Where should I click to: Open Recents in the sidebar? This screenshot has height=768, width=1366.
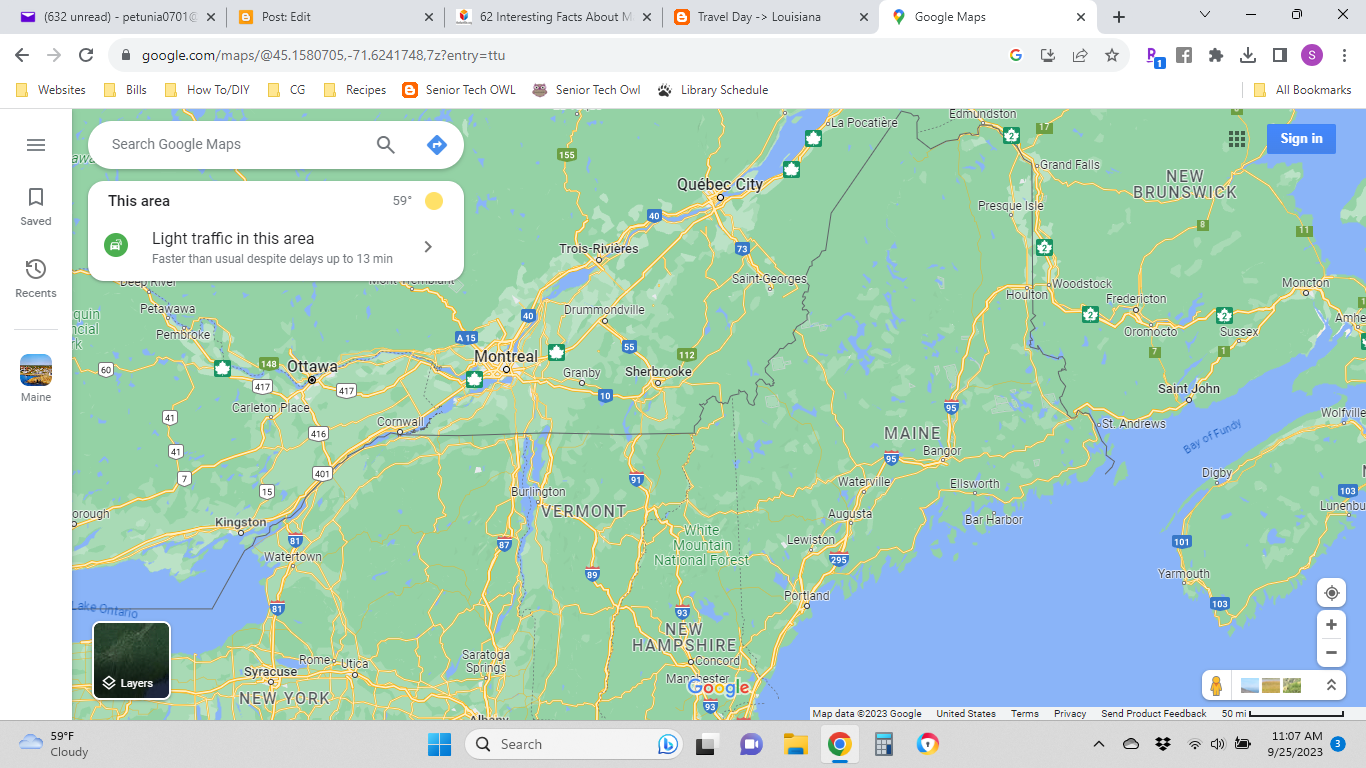pyautogui.click(x=36, y=278)
